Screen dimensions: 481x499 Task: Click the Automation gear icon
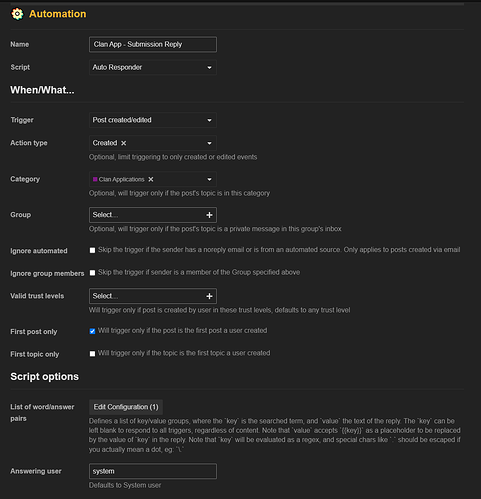pyautogui.click(x=17, y=14)
